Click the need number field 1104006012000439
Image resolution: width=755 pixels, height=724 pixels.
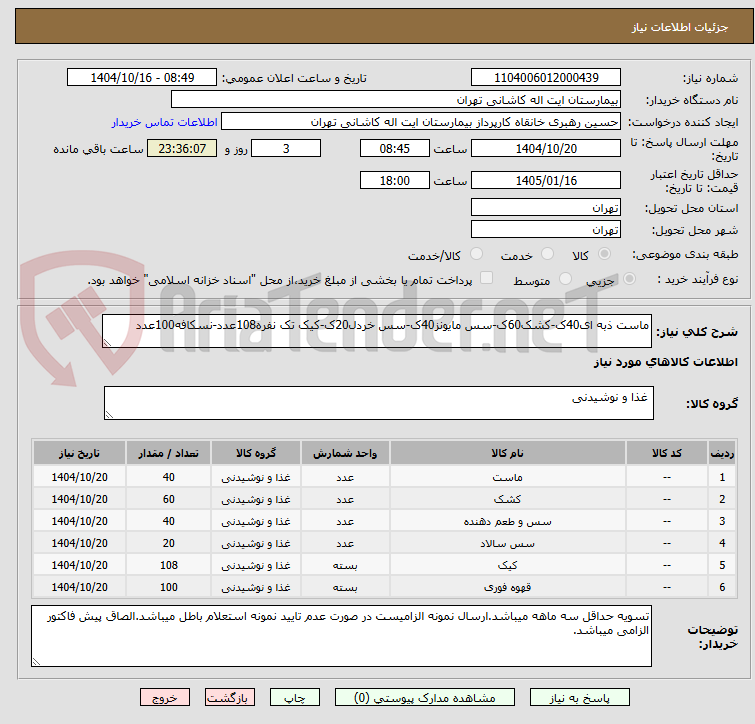546,78
